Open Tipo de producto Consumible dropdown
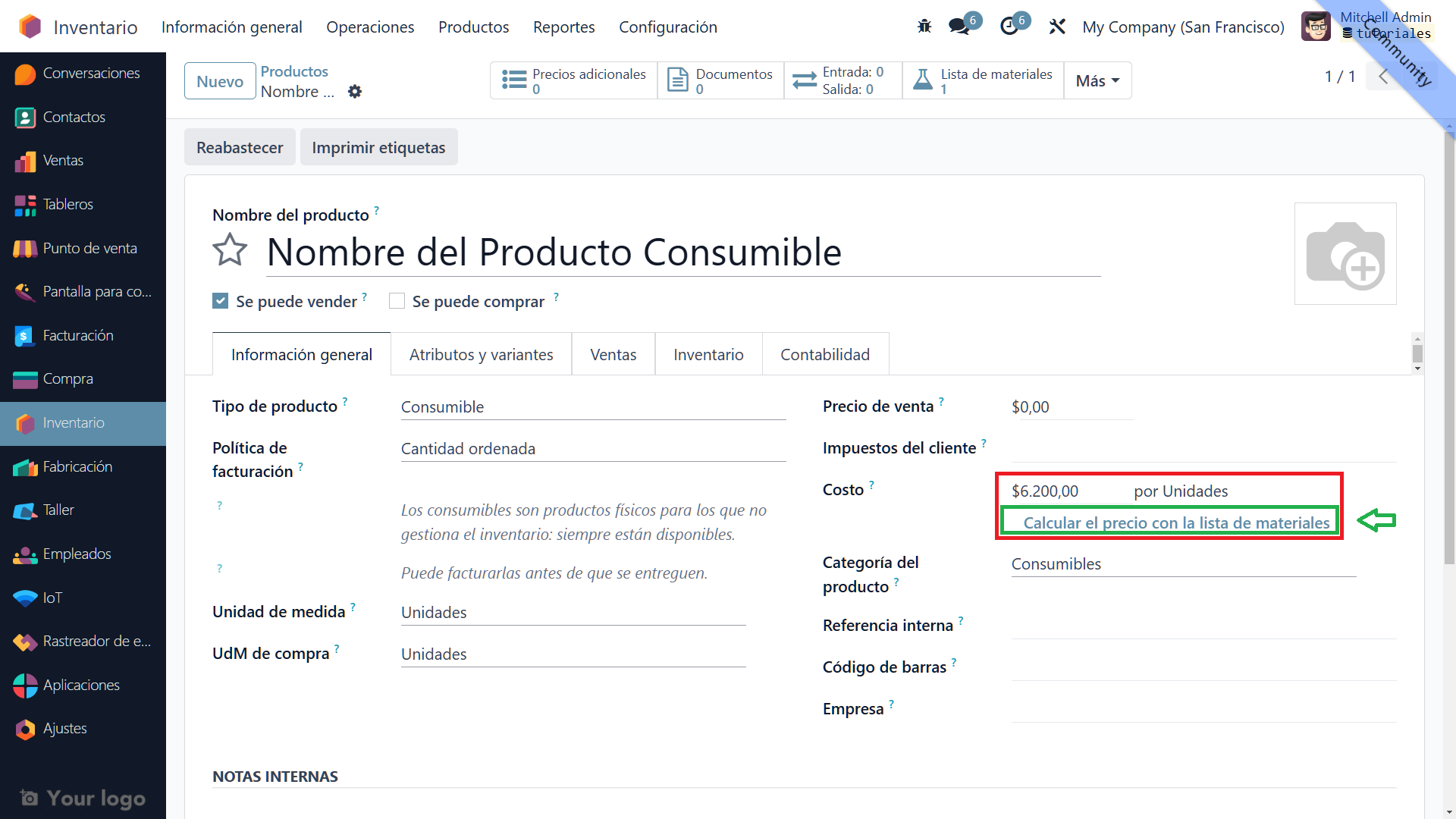Screen dimensions: 1456x819 coord(592,407)
